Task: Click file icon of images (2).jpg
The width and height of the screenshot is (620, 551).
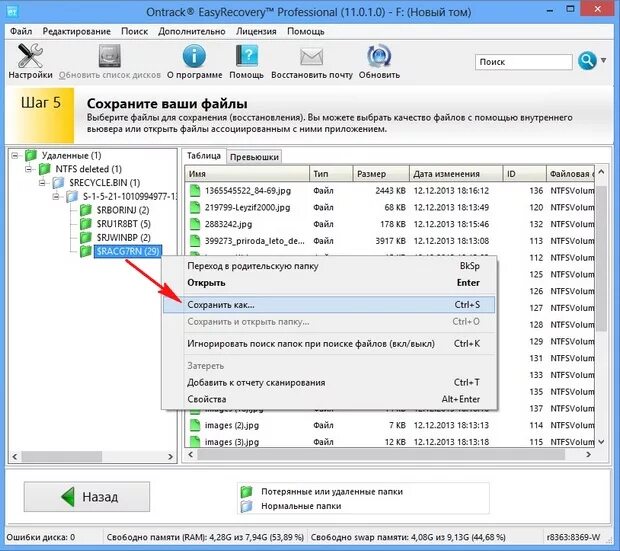Action: pyautogui.click(x=194, y=425)
